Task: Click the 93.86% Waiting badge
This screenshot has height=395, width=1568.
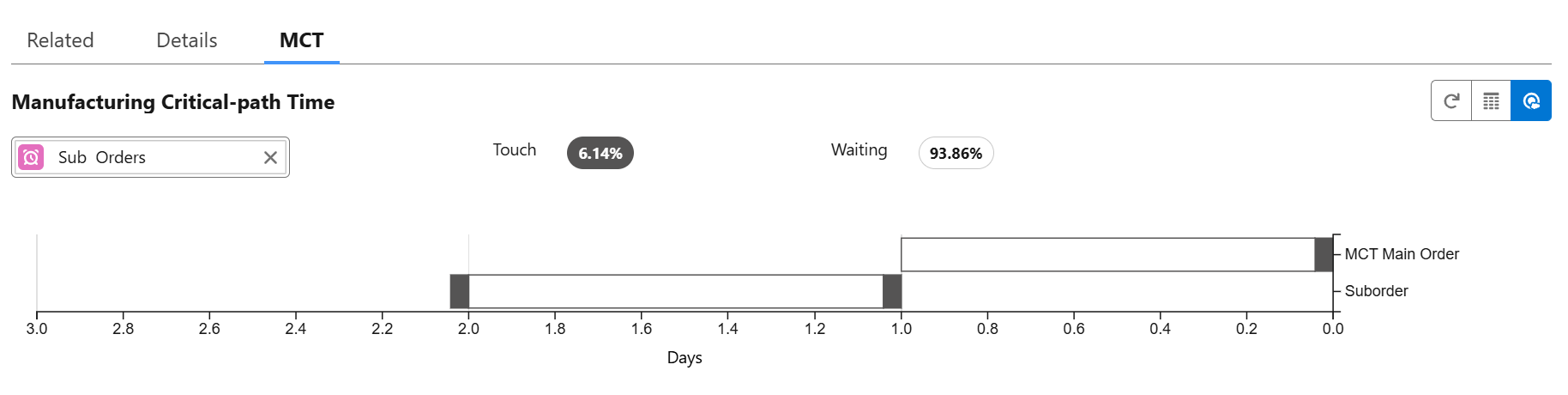Action: [x=956, y=154]
